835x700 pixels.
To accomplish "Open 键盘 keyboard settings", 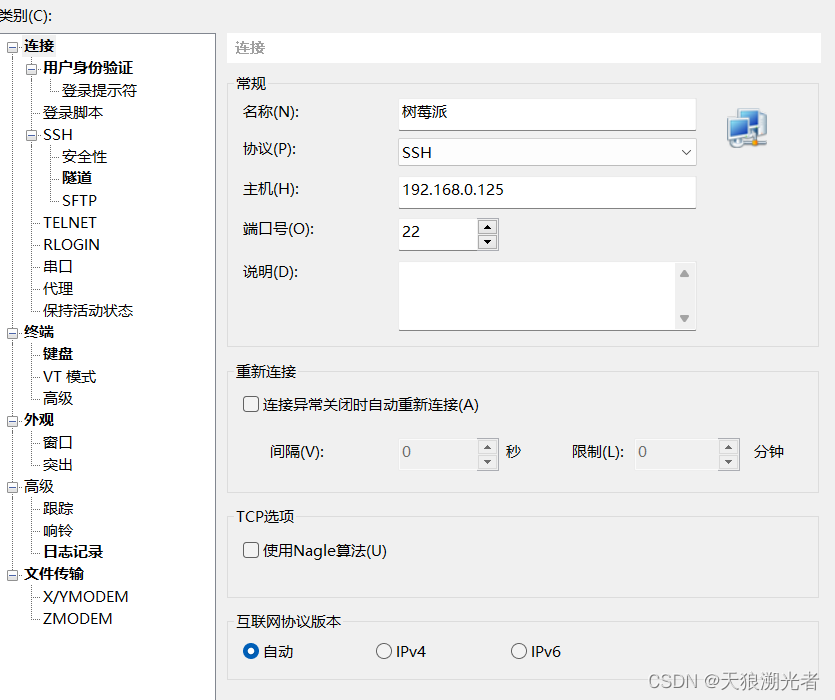I will (58, 354).
